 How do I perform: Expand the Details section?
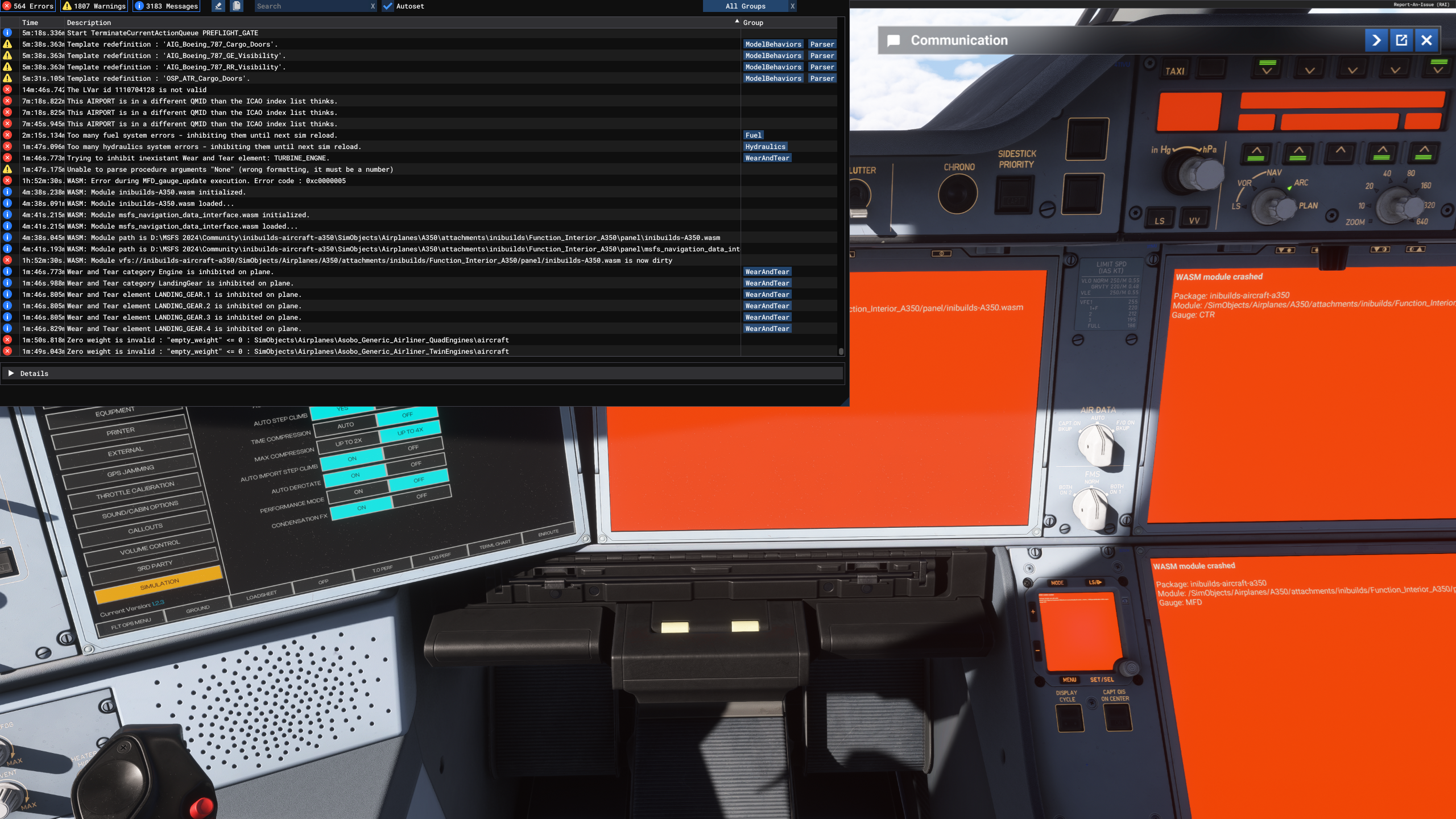click(x=11, y=374)
